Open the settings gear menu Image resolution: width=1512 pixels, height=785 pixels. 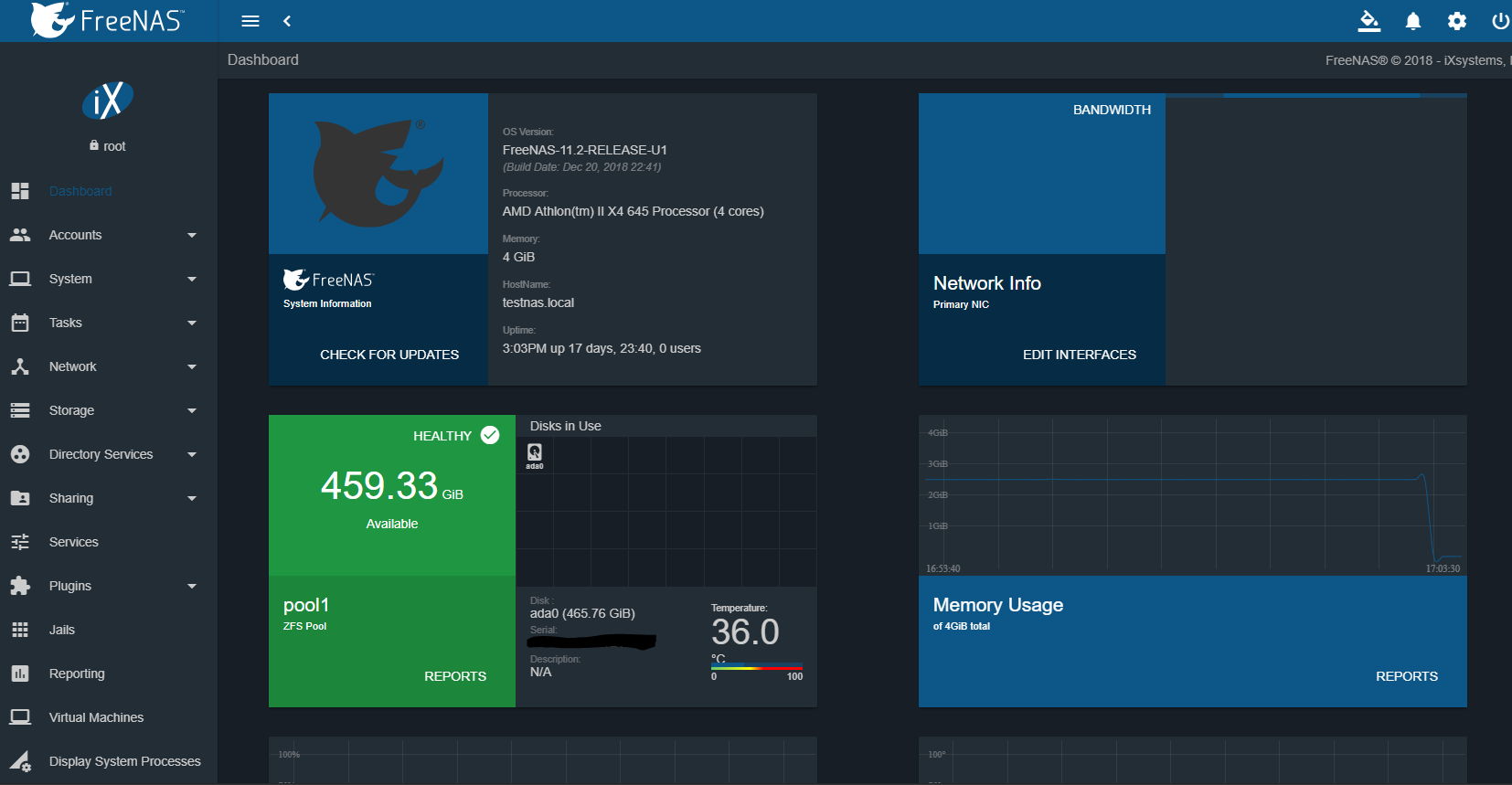click(x=1457, y=20)
